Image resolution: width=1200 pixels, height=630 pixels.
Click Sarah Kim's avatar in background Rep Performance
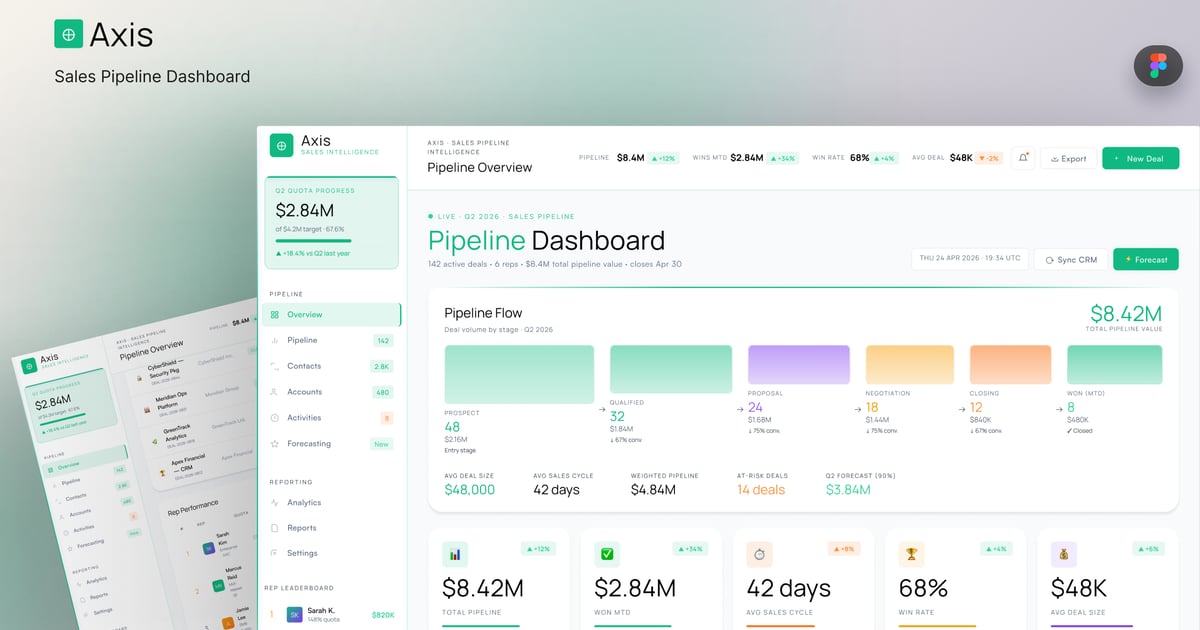208,548
